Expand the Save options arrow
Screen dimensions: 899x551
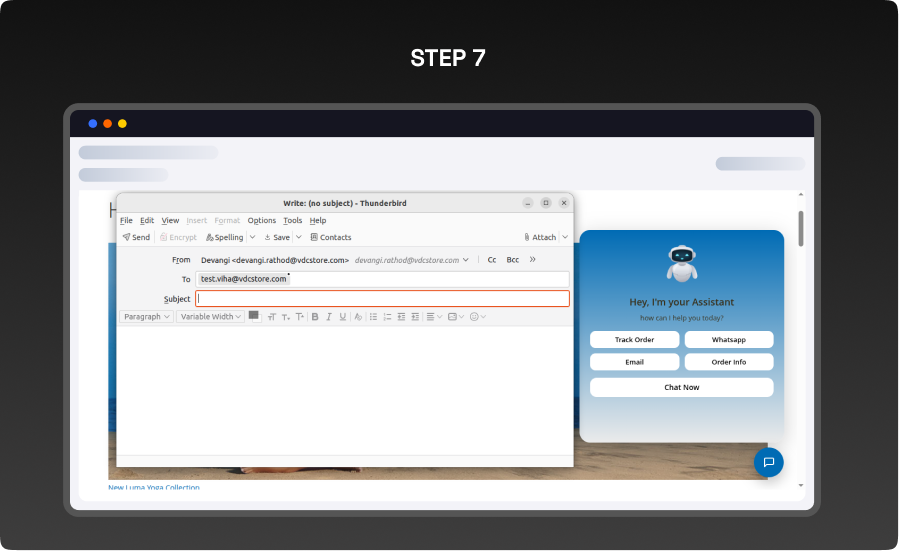[298, 237]
